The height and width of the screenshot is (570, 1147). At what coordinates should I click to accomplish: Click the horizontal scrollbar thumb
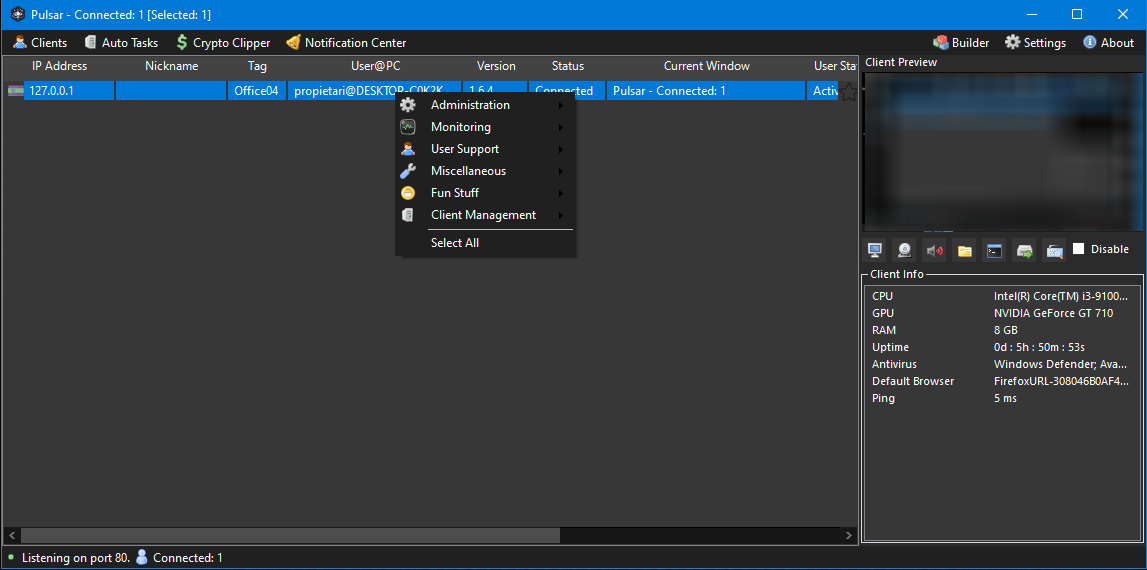pyautogui.click(x=290, y=536)
